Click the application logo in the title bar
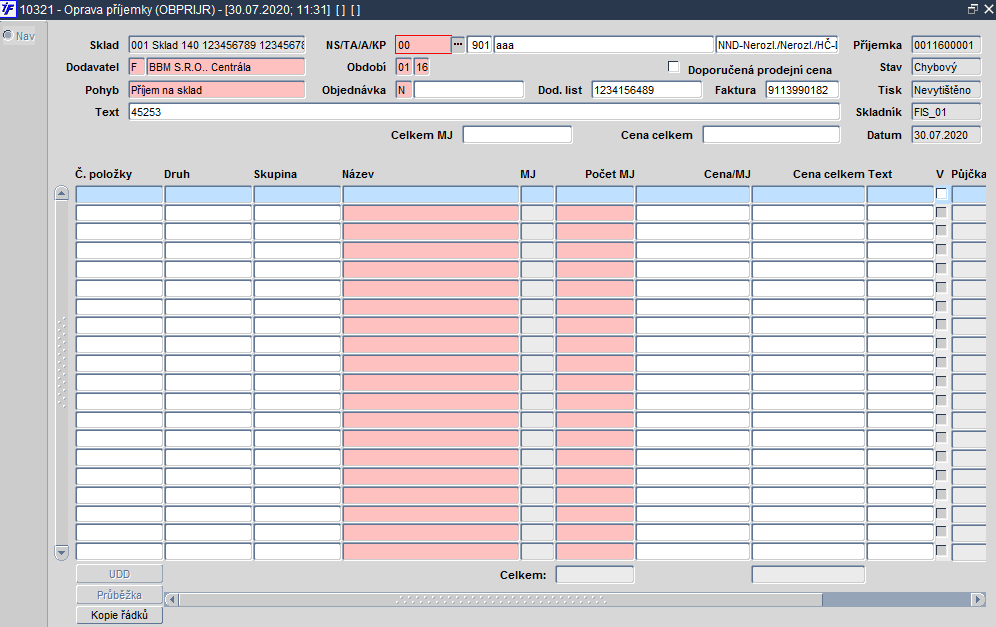The width and height of the screenshot is (996, 627). tap(8, 10)
